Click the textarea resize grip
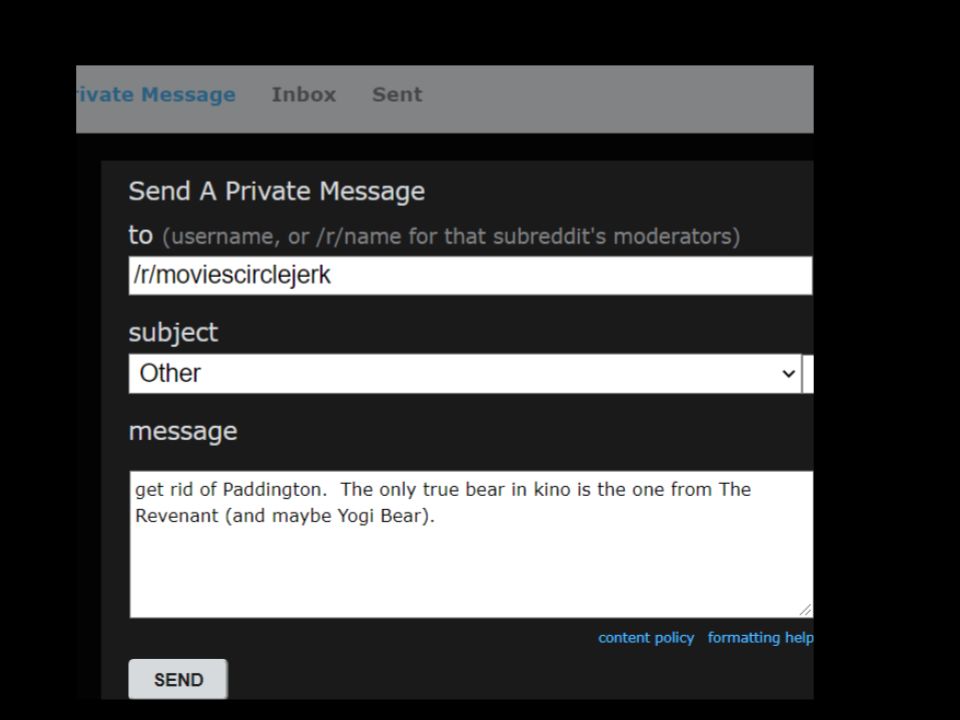960x720 pixels. [806, 610]
